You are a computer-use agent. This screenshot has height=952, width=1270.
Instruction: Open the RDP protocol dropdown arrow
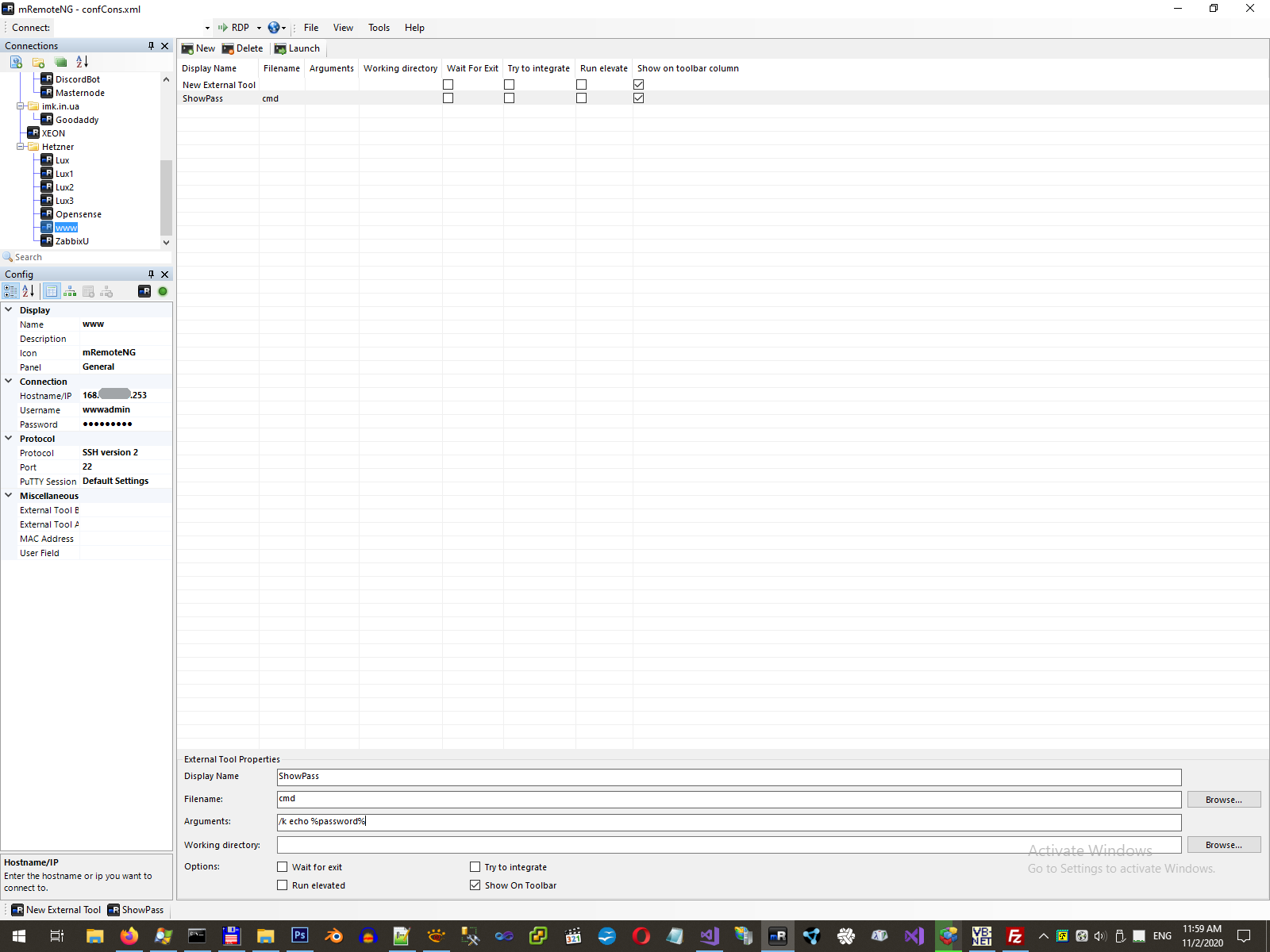[x=259, y=28]
